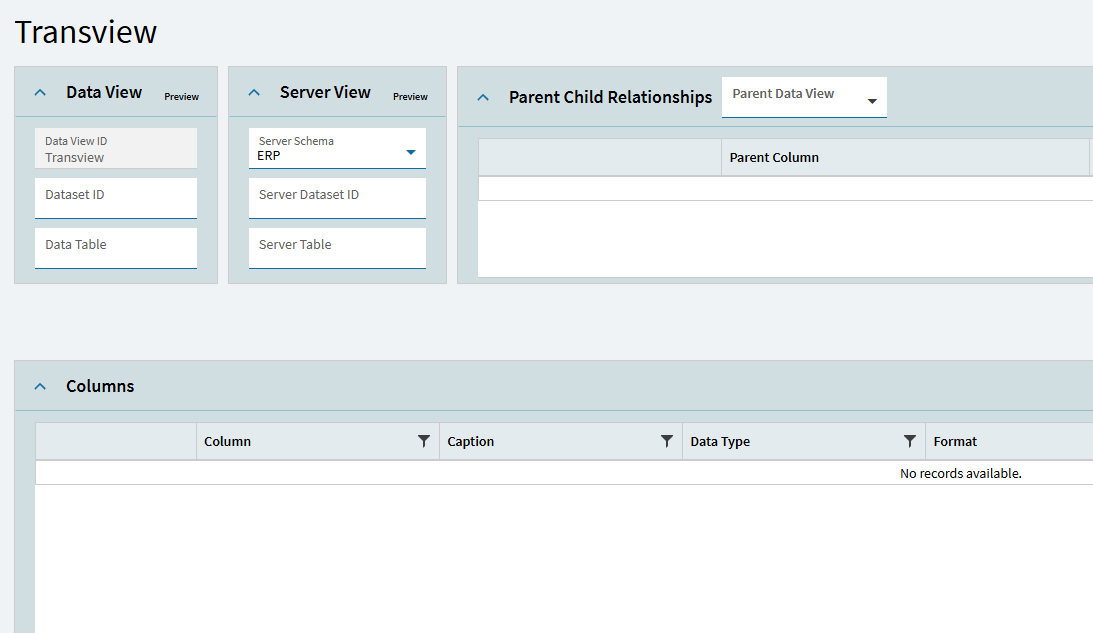Image resolution: width=1093 pixels, height=633 pixels.
Task: Select the Server Table input
Action: (x=337, y=248)
